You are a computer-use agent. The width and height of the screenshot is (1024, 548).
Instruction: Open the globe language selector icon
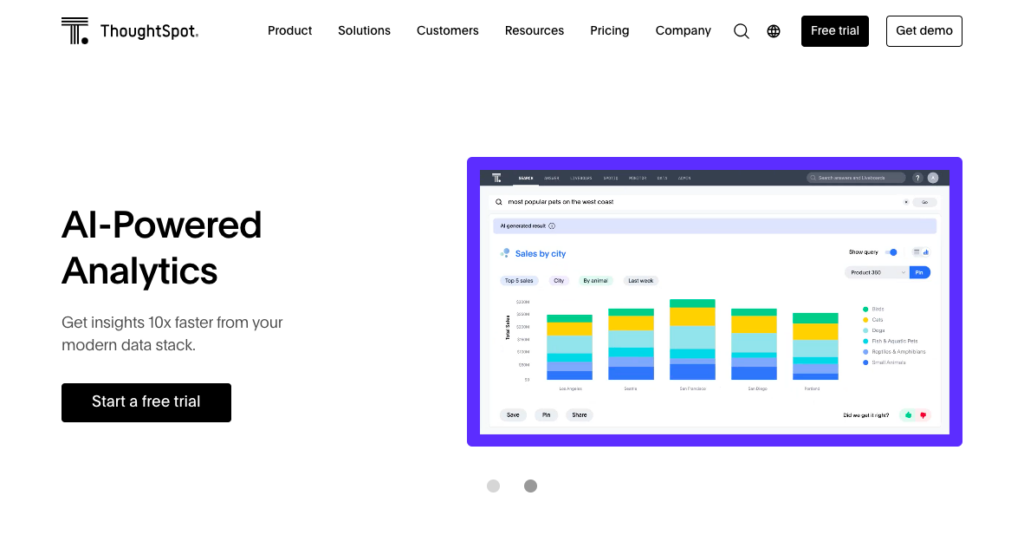773,31
